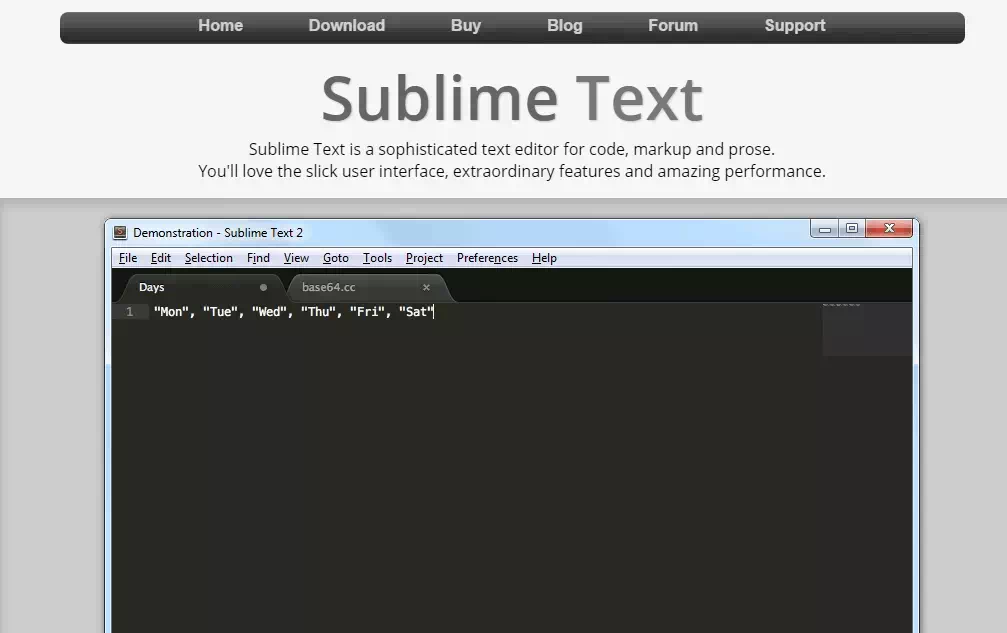Open the Preferences menu

[x=487, y=258]
